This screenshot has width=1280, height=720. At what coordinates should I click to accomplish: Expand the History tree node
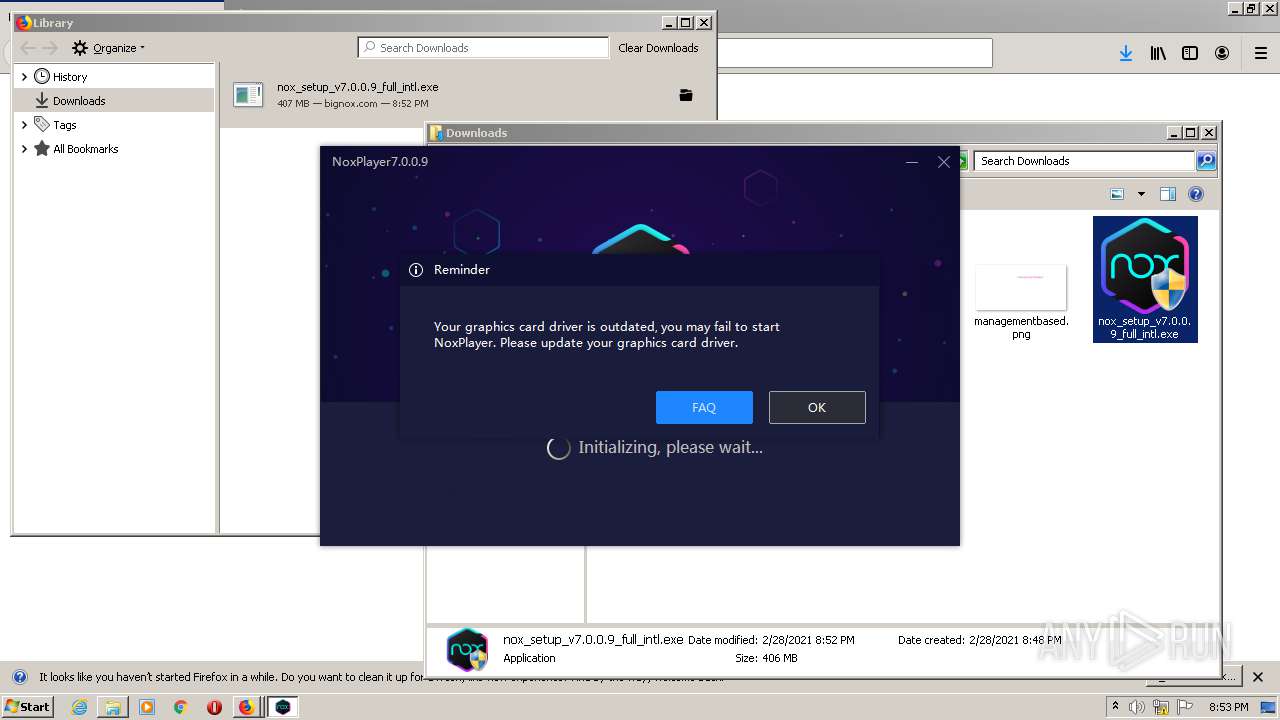pyautogui.click(x=24, y=77)
